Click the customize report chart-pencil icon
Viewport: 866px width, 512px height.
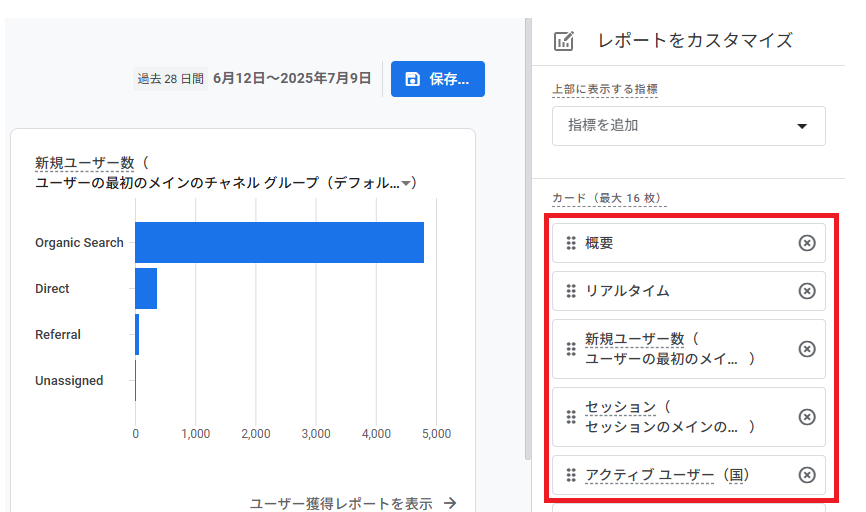(563, 41)
